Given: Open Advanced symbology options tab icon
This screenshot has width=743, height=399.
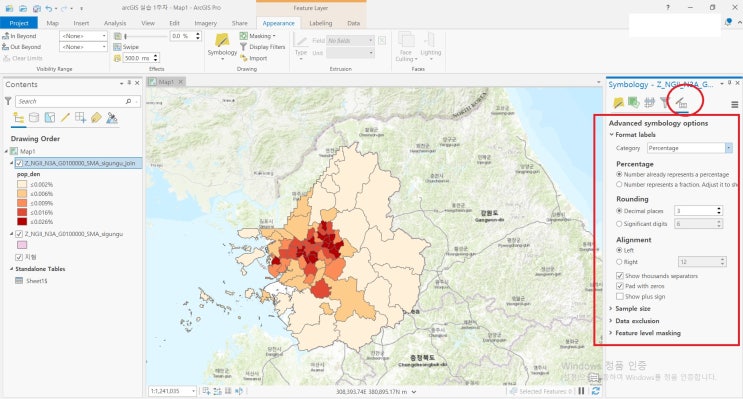Looking at the screenshot, I should [x=681, y=102].
